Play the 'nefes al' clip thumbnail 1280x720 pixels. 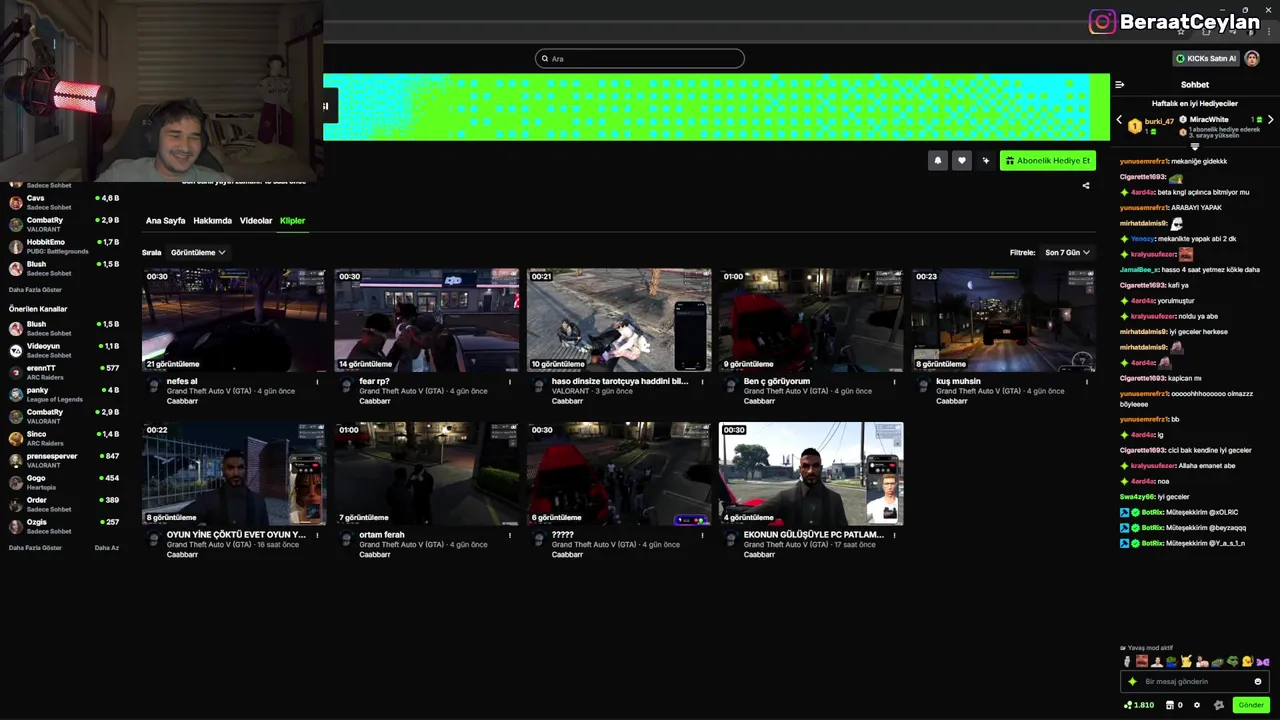(x=234, y=320)
